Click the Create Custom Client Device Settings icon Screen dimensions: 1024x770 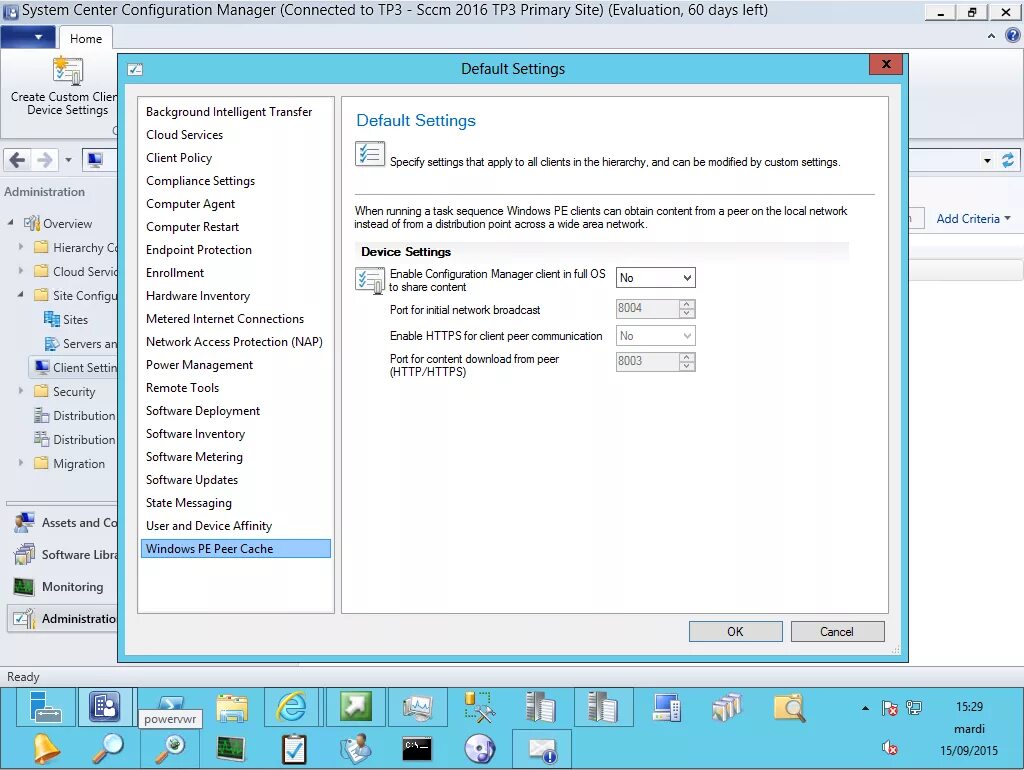[x=68, y=71]
